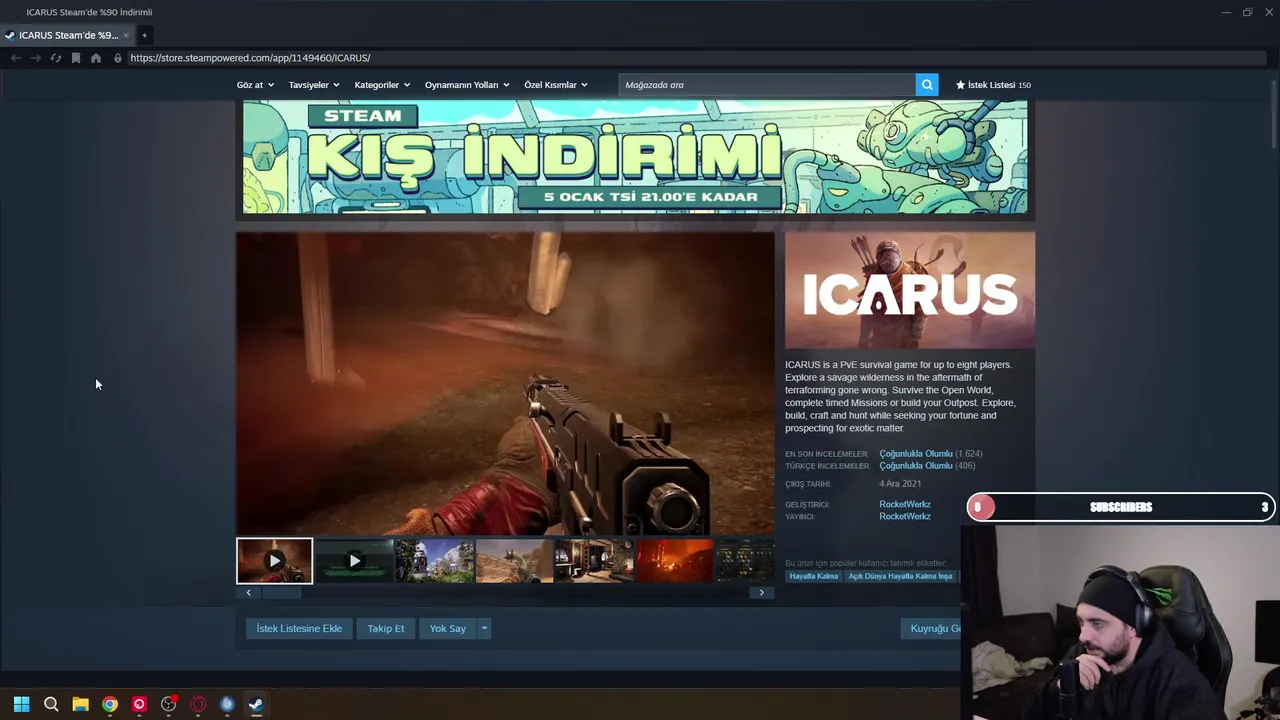Click the Yok Say button
The image size is (1280, 720).
(448, 629)
